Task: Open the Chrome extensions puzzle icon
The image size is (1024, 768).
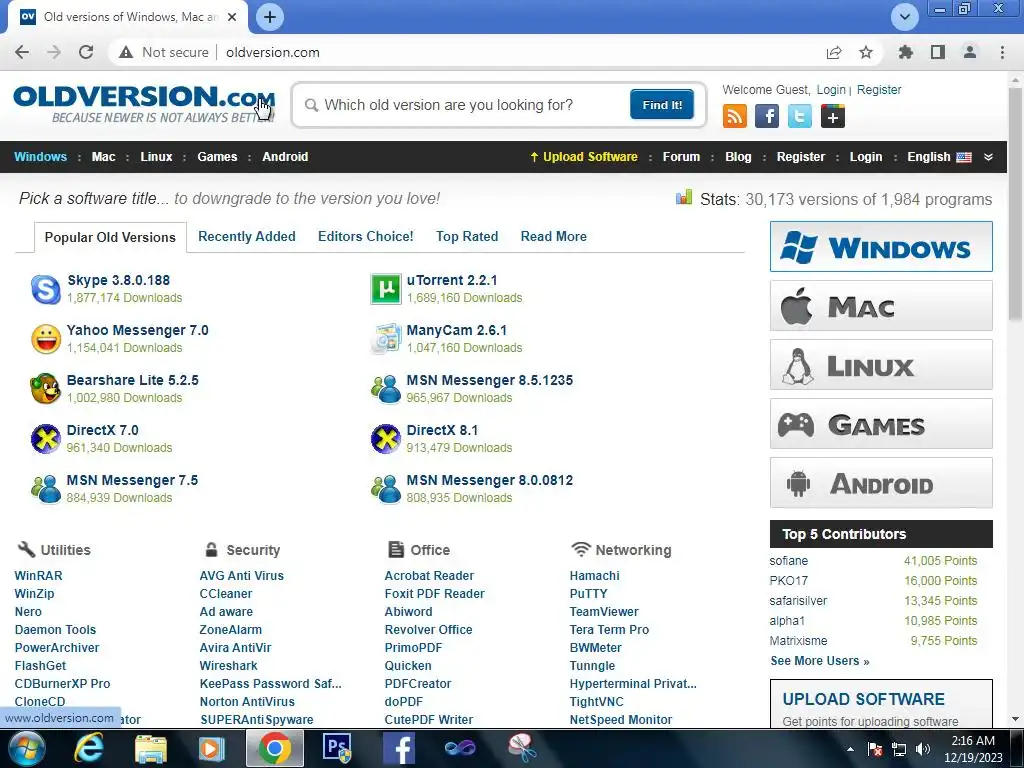Action: 905,52
